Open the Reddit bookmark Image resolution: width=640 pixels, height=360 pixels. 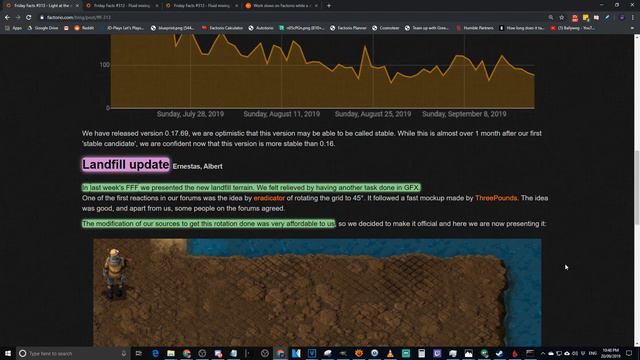(84, 28)
